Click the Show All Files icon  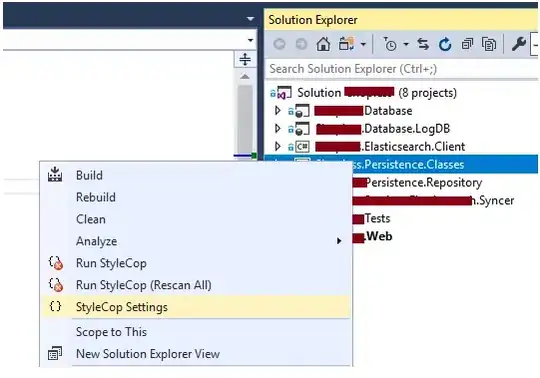[x=489, y=44]
